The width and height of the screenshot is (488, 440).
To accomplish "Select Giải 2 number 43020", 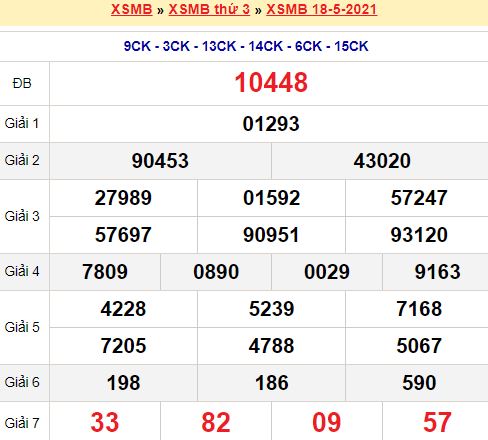I will click(382, 161).
